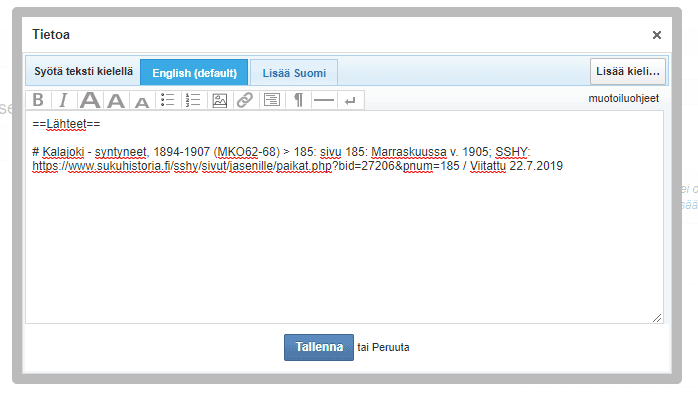Select the English (default) language tab

(194, 72)
